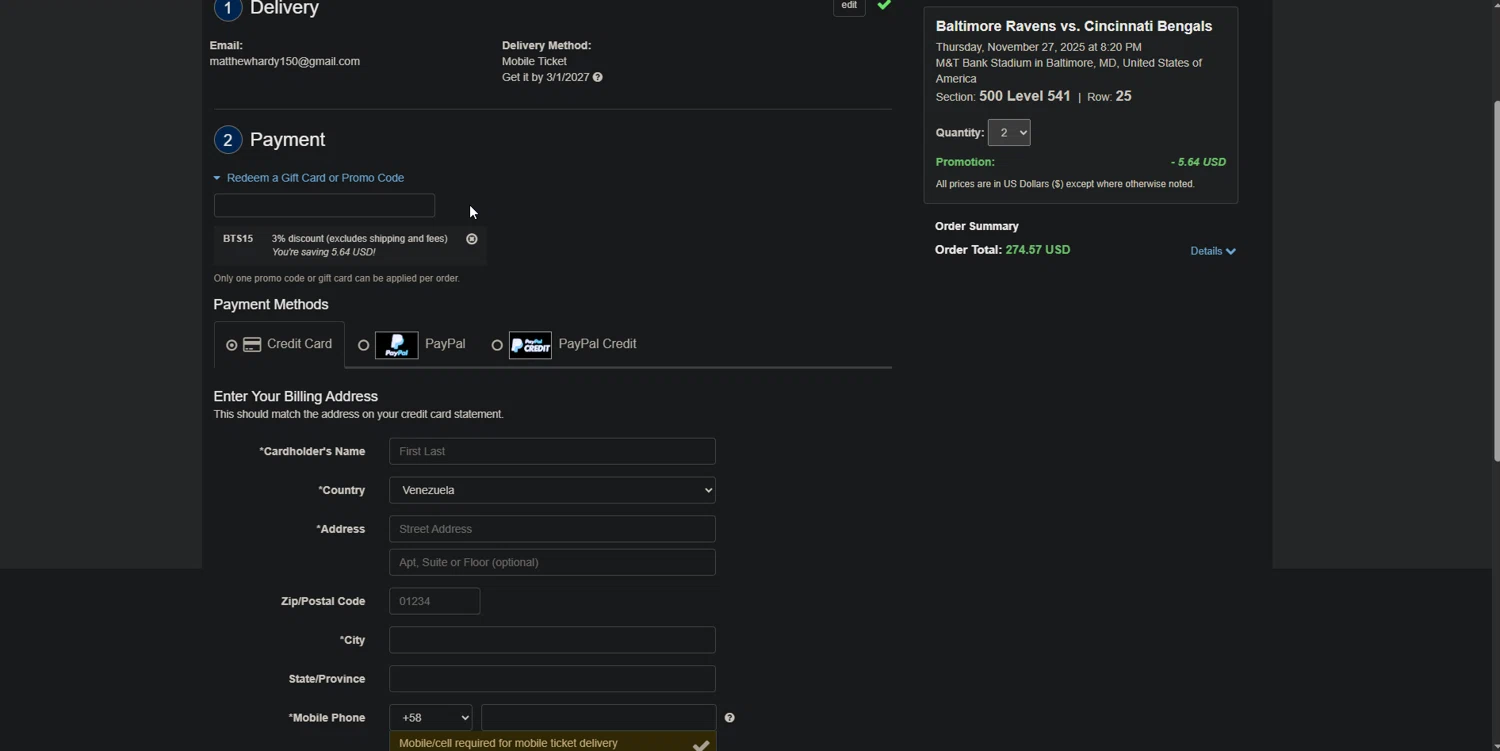Click 'Section: 500 Level 541' text
The height and width of the screenshot is (751, 1500).
pos(1003,97)
